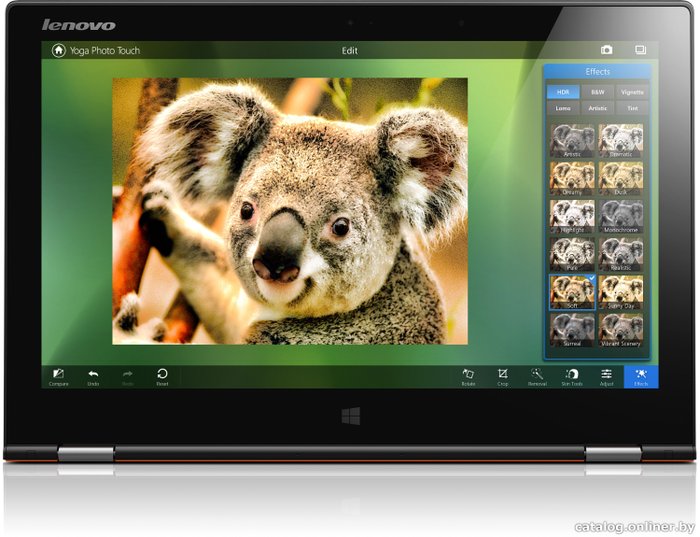
Task: Undo the last edit
Action: click(93, 375)
